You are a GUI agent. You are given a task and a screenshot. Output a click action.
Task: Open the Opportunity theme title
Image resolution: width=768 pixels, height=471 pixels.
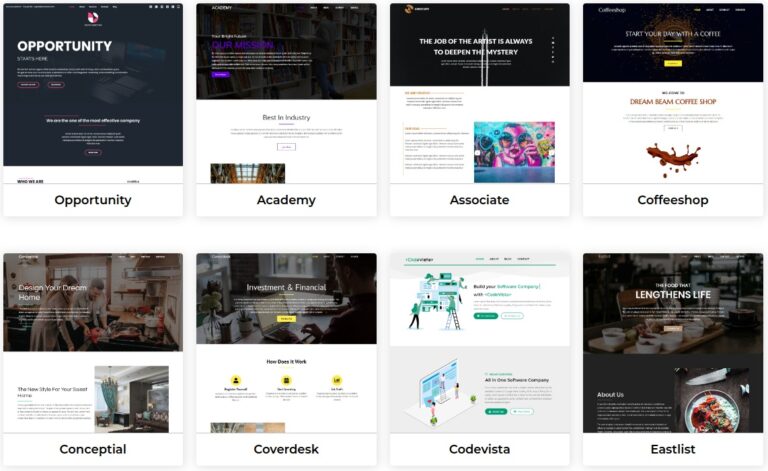(93, 200)
